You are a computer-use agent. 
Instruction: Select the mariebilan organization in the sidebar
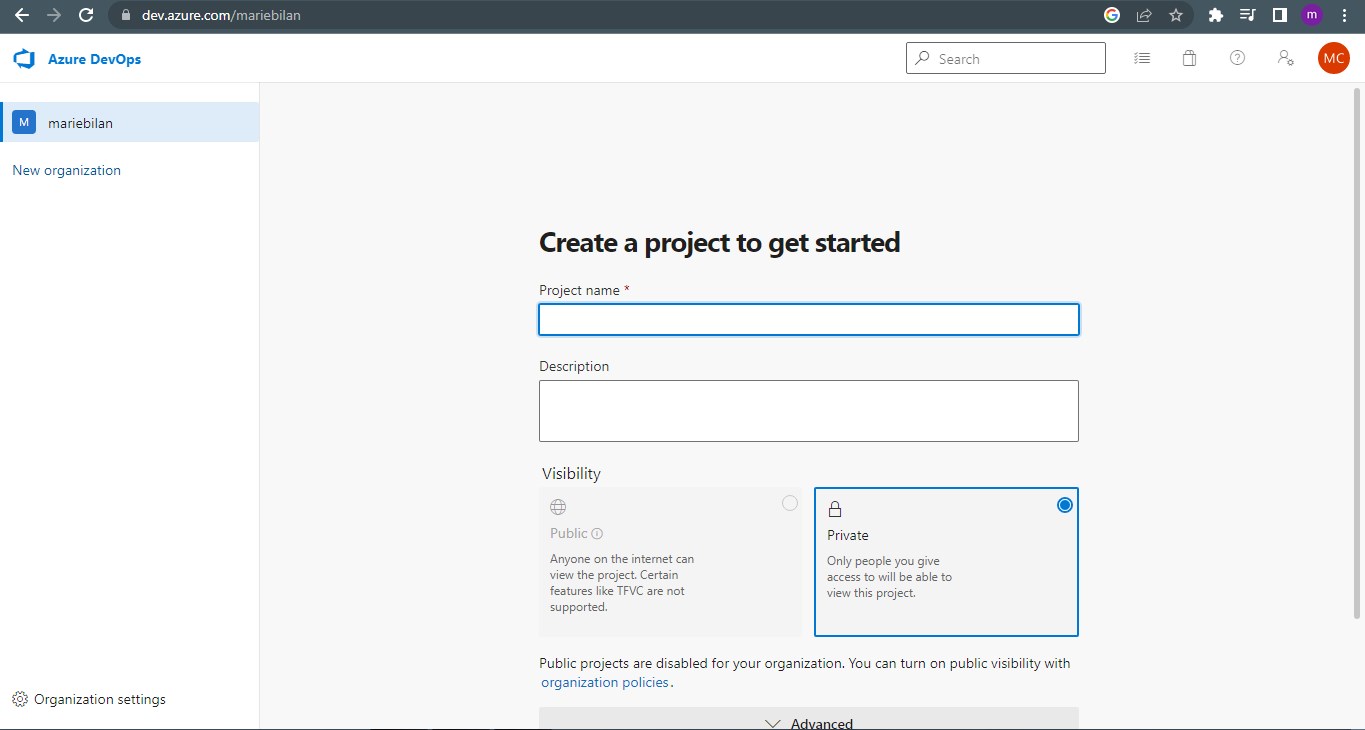pyautogui.click(x=81, y=122)
